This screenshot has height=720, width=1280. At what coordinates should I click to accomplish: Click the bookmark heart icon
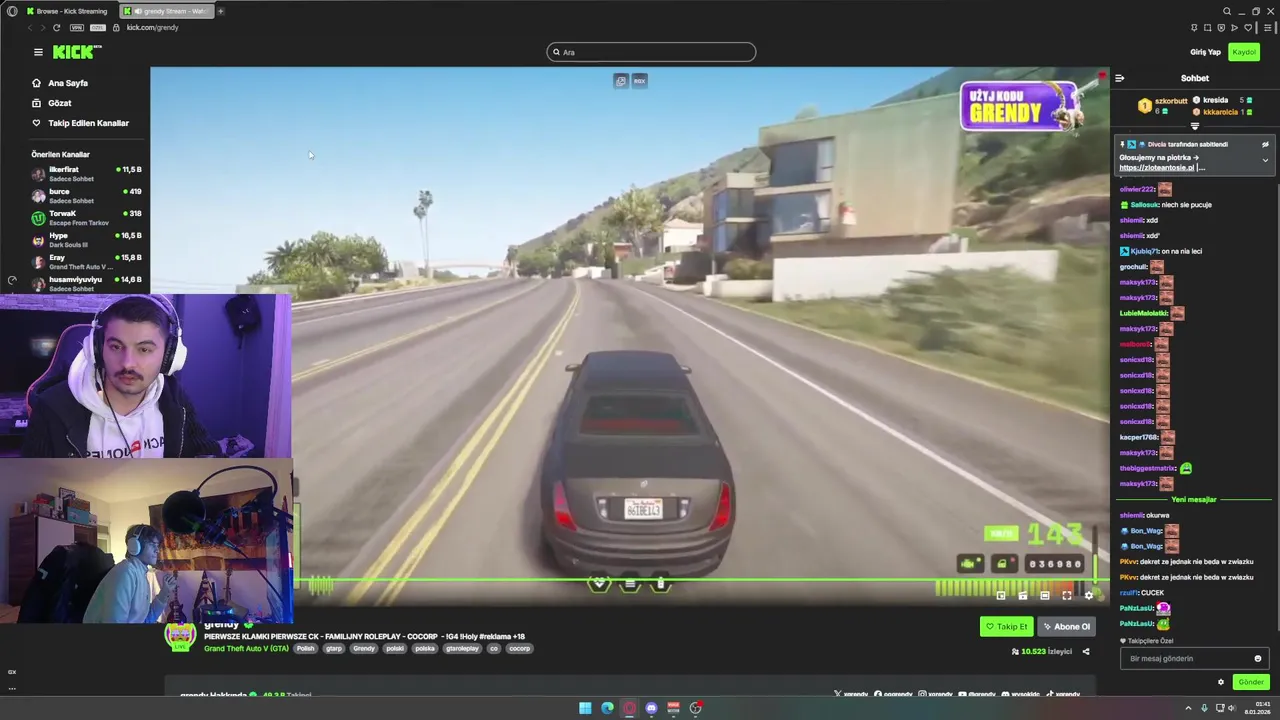click(1248, 27)
